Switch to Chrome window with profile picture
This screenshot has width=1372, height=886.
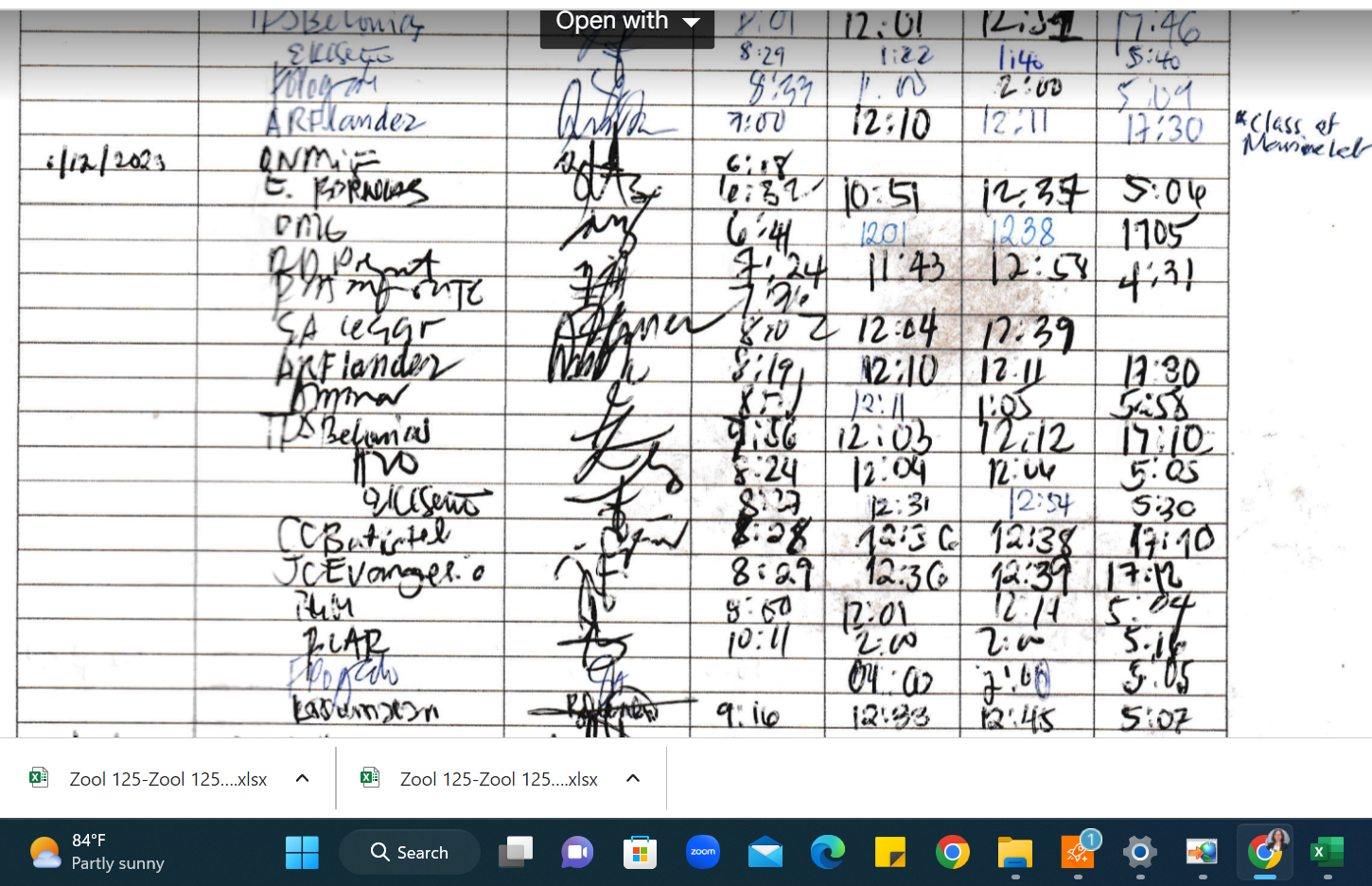pyautogui.click(x=1265, y=851)
